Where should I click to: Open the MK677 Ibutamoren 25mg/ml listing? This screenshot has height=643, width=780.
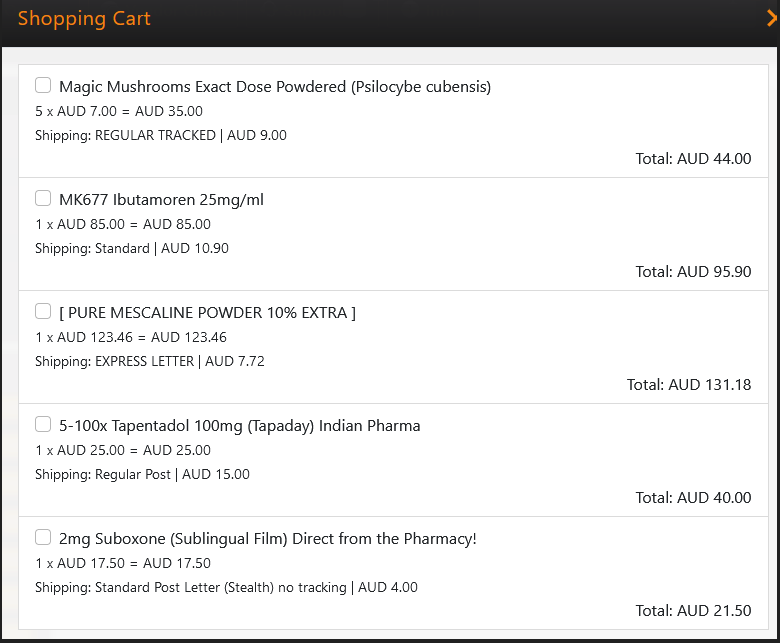tap(161, 200)
